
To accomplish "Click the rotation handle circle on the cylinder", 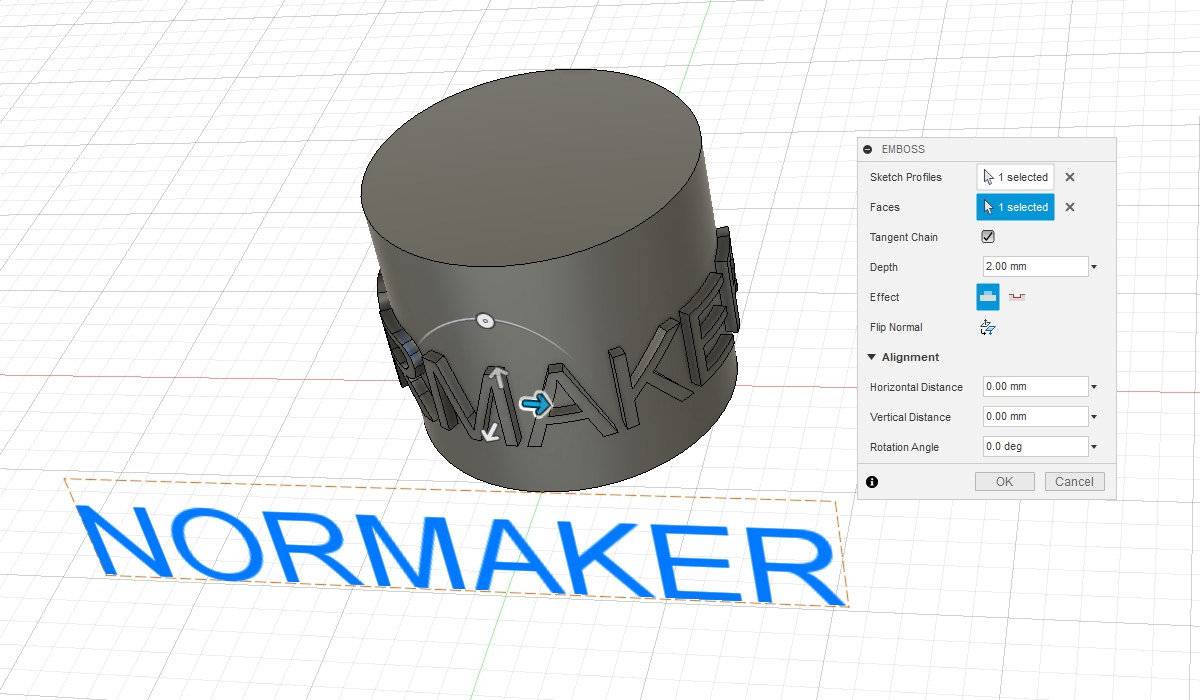I will [x=486, y=321].
